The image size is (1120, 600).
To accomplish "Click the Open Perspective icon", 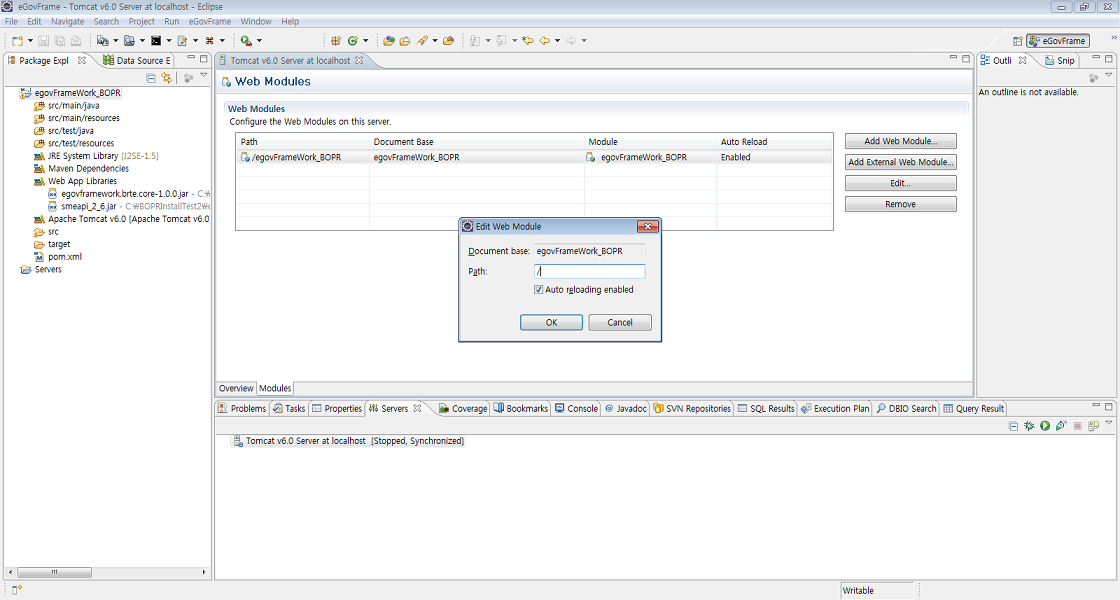I will coord(1018,41).
